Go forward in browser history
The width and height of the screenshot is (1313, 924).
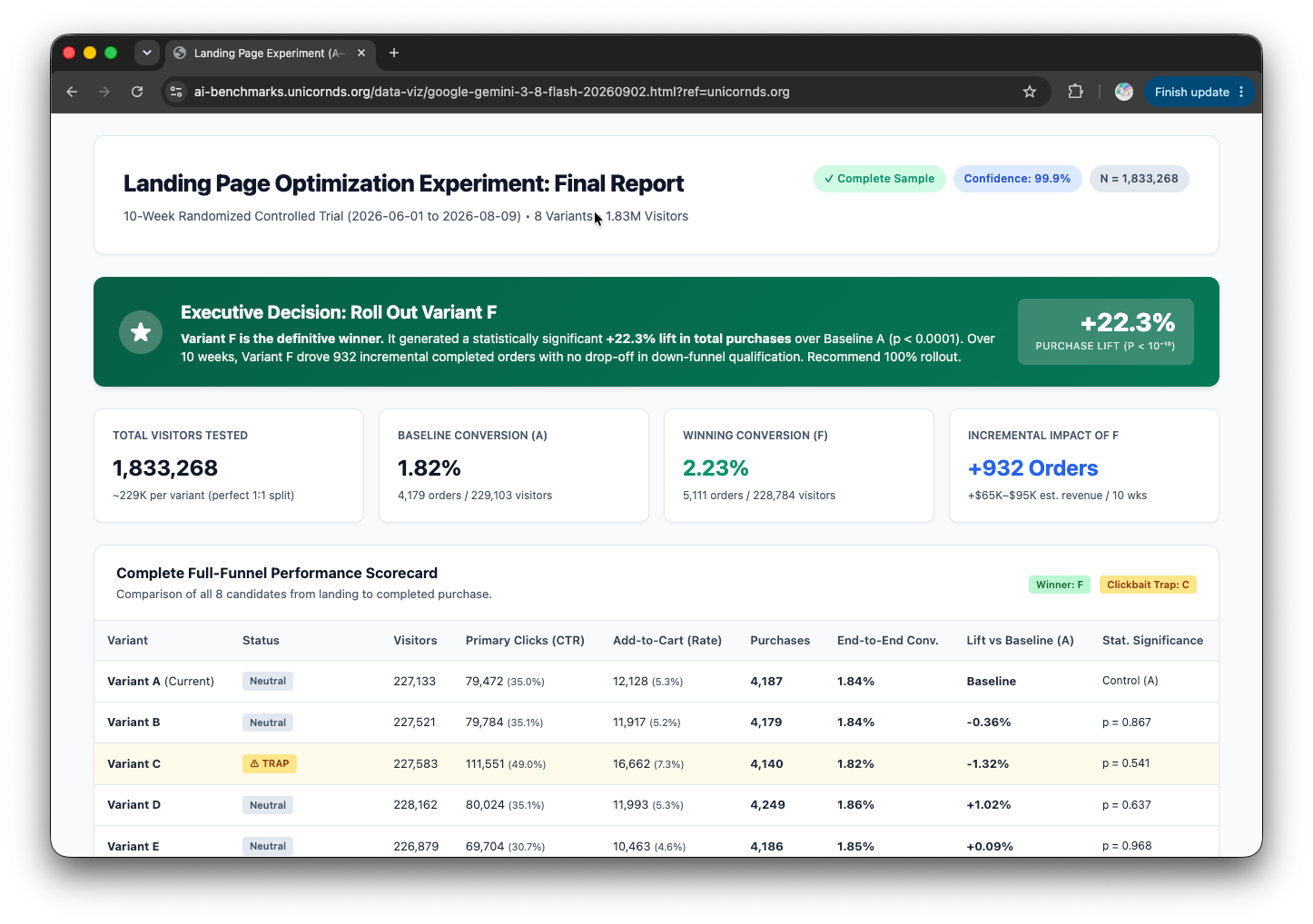tap(104, 92)
